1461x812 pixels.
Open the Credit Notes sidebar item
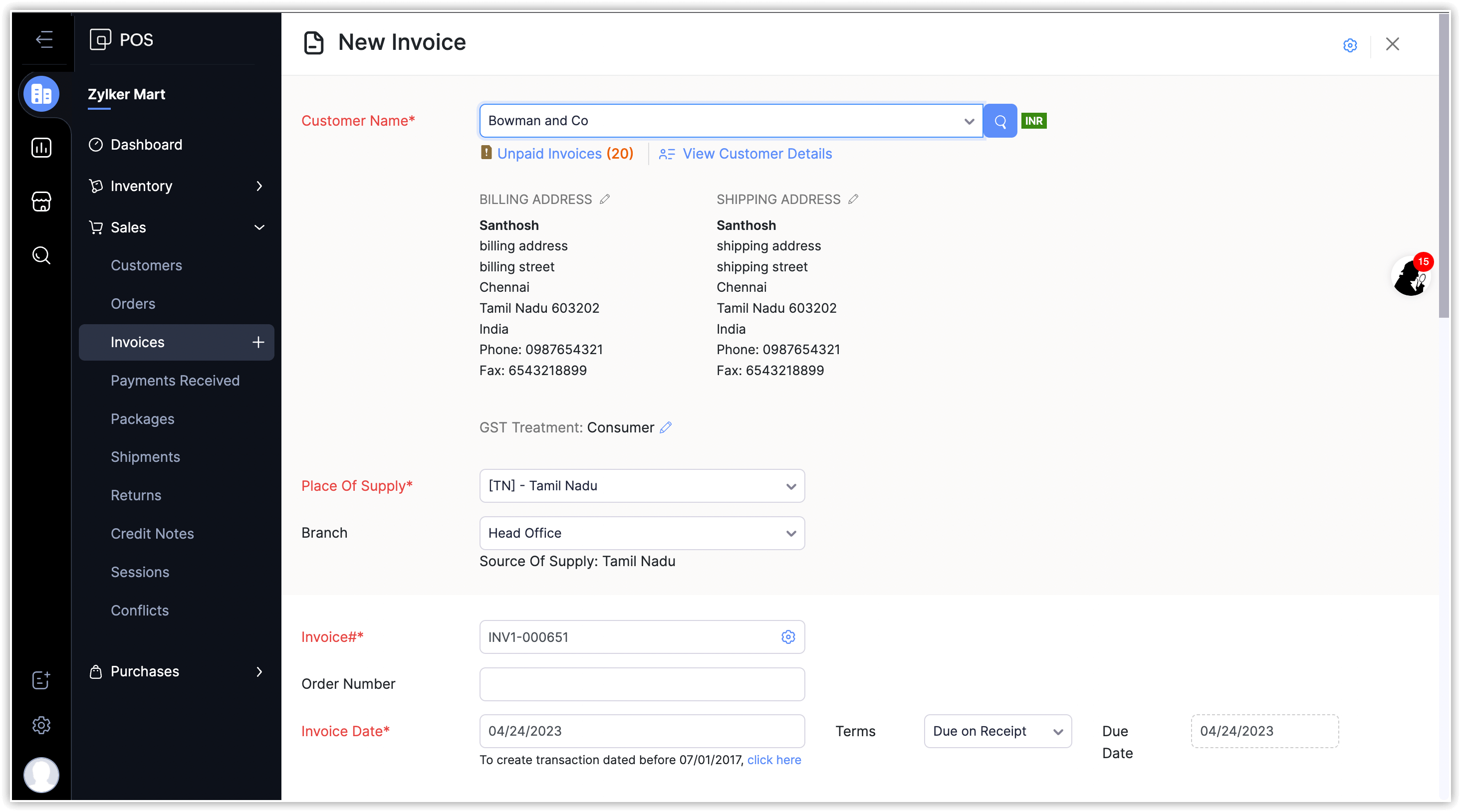pos(152,534)
